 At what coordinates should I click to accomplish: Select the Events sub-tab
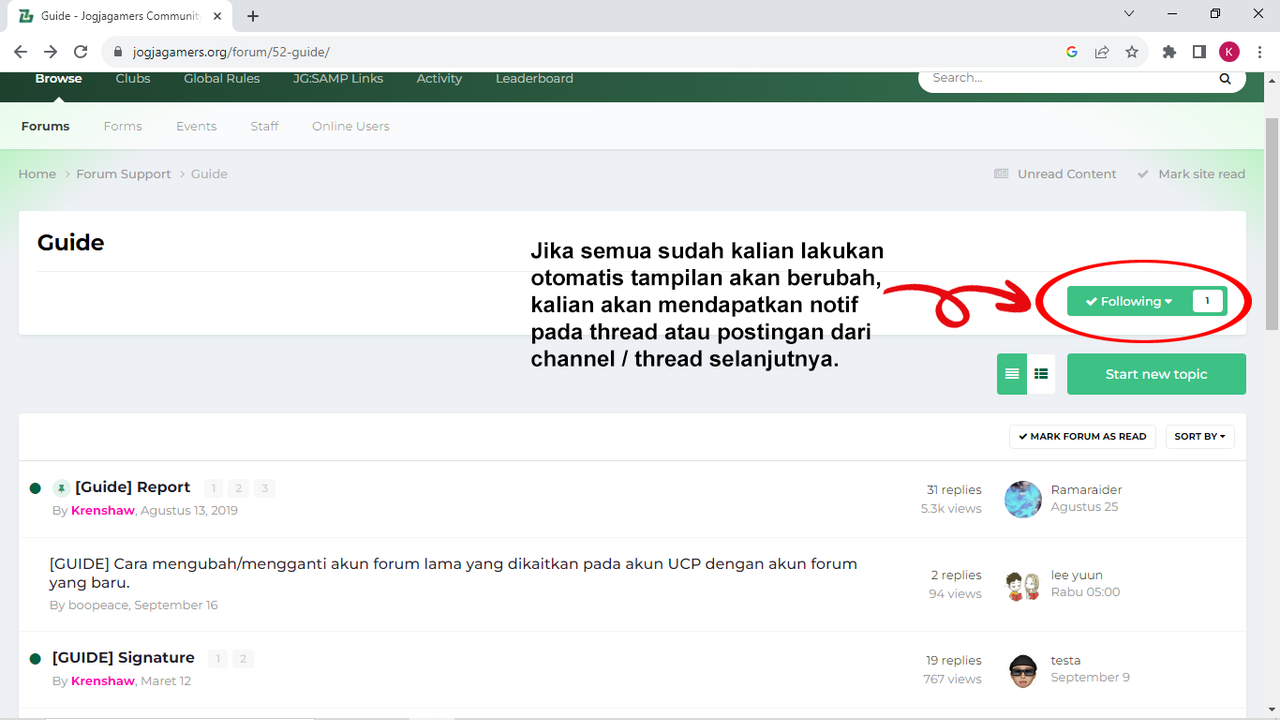tap(196, 126)
